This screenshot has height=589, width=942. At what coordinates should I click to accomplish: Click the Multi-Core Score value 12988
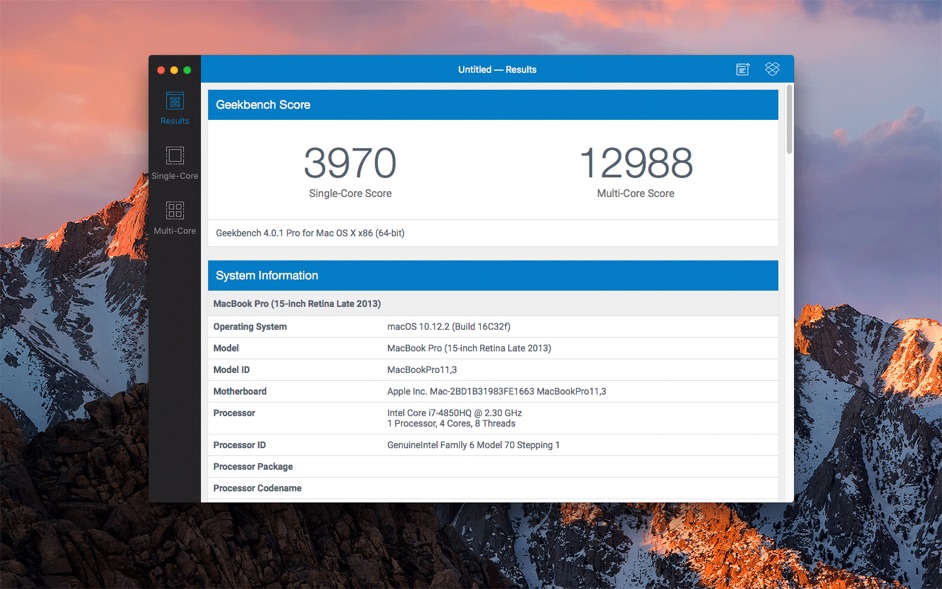coord(636,162)
